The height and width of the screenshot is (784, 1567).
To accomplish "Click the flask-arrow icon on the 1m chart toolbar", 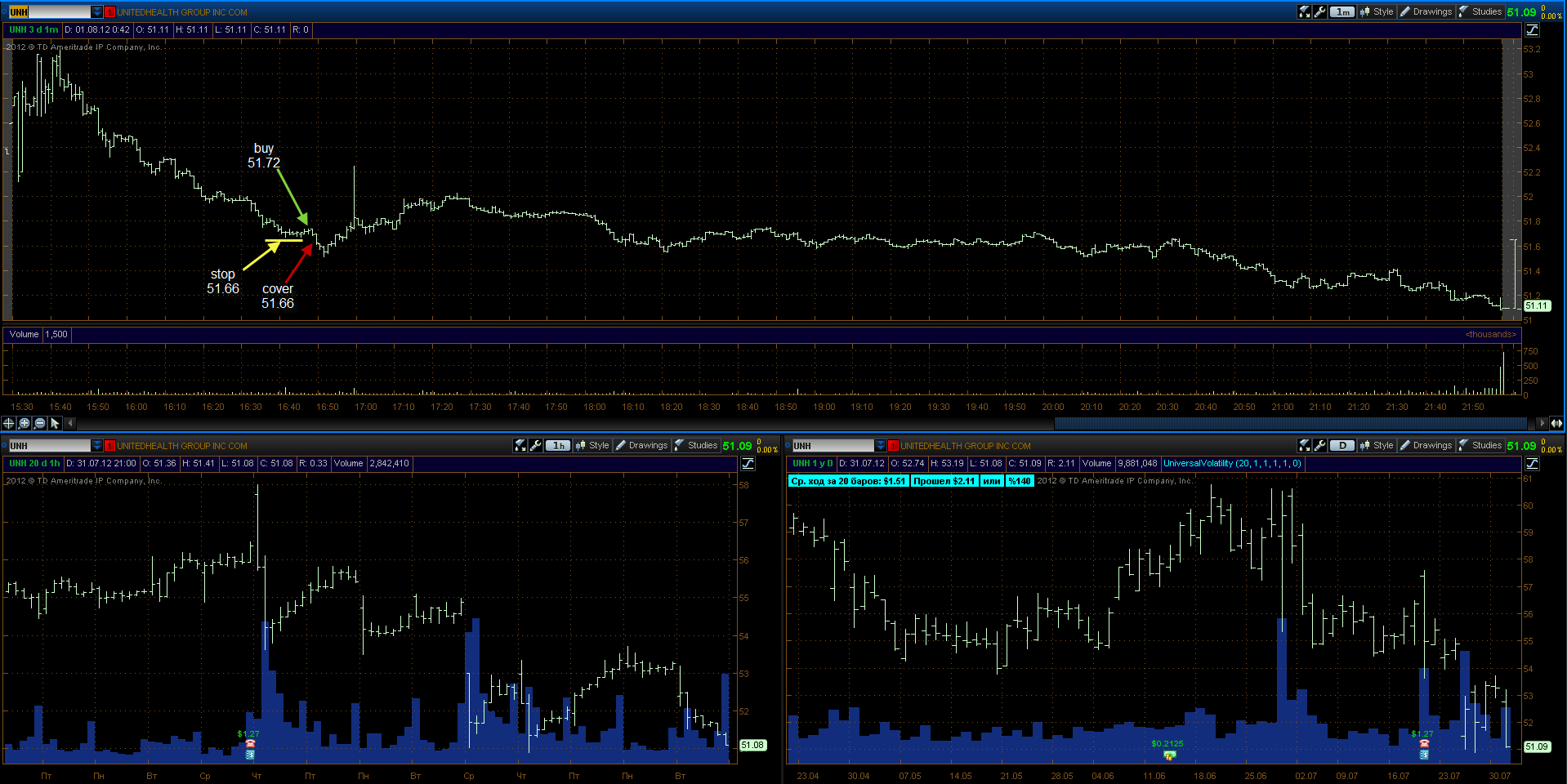I will coord(1305,11).
